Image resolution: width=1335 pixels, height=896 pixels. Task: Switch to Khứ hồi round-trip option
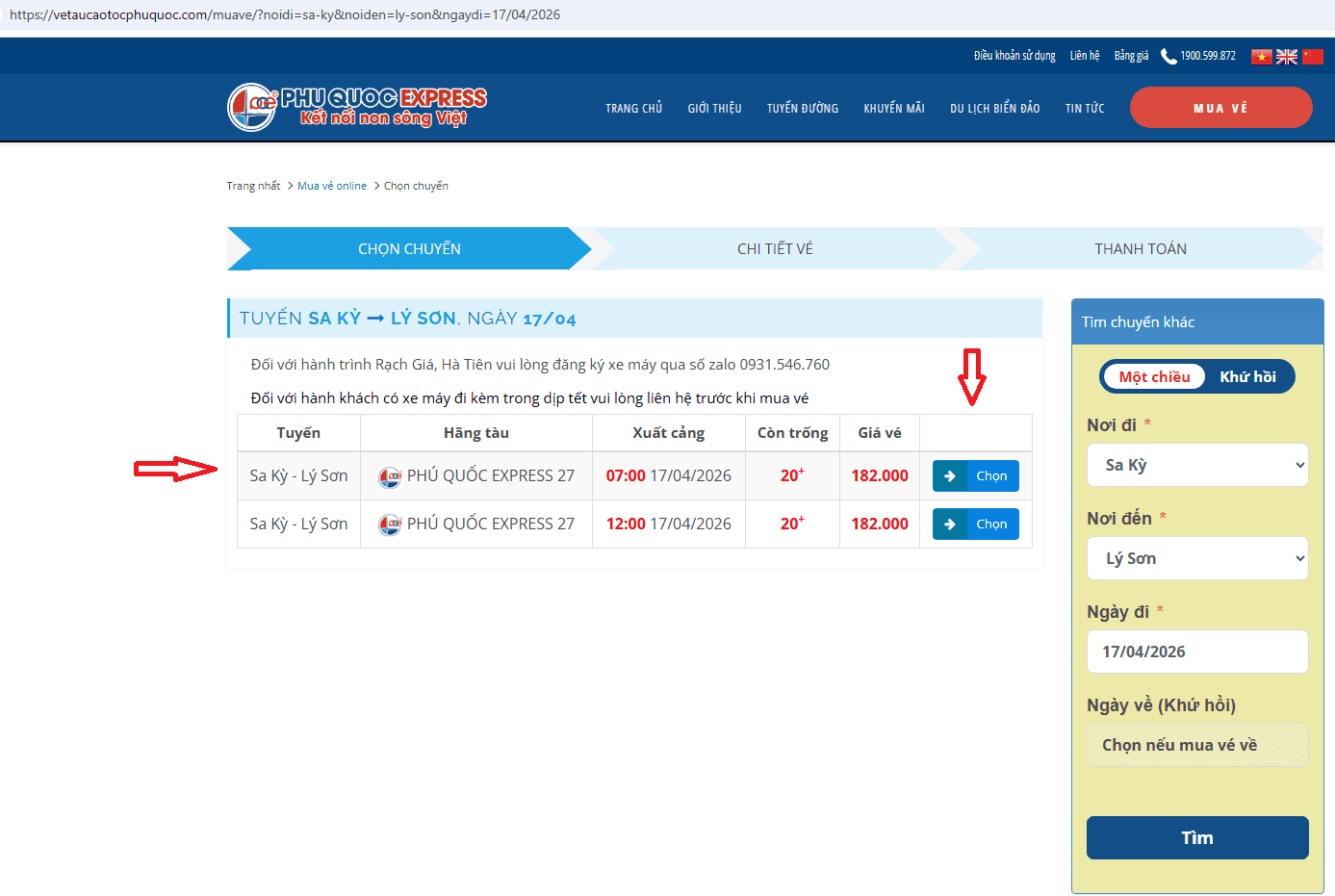(1247, 377)
